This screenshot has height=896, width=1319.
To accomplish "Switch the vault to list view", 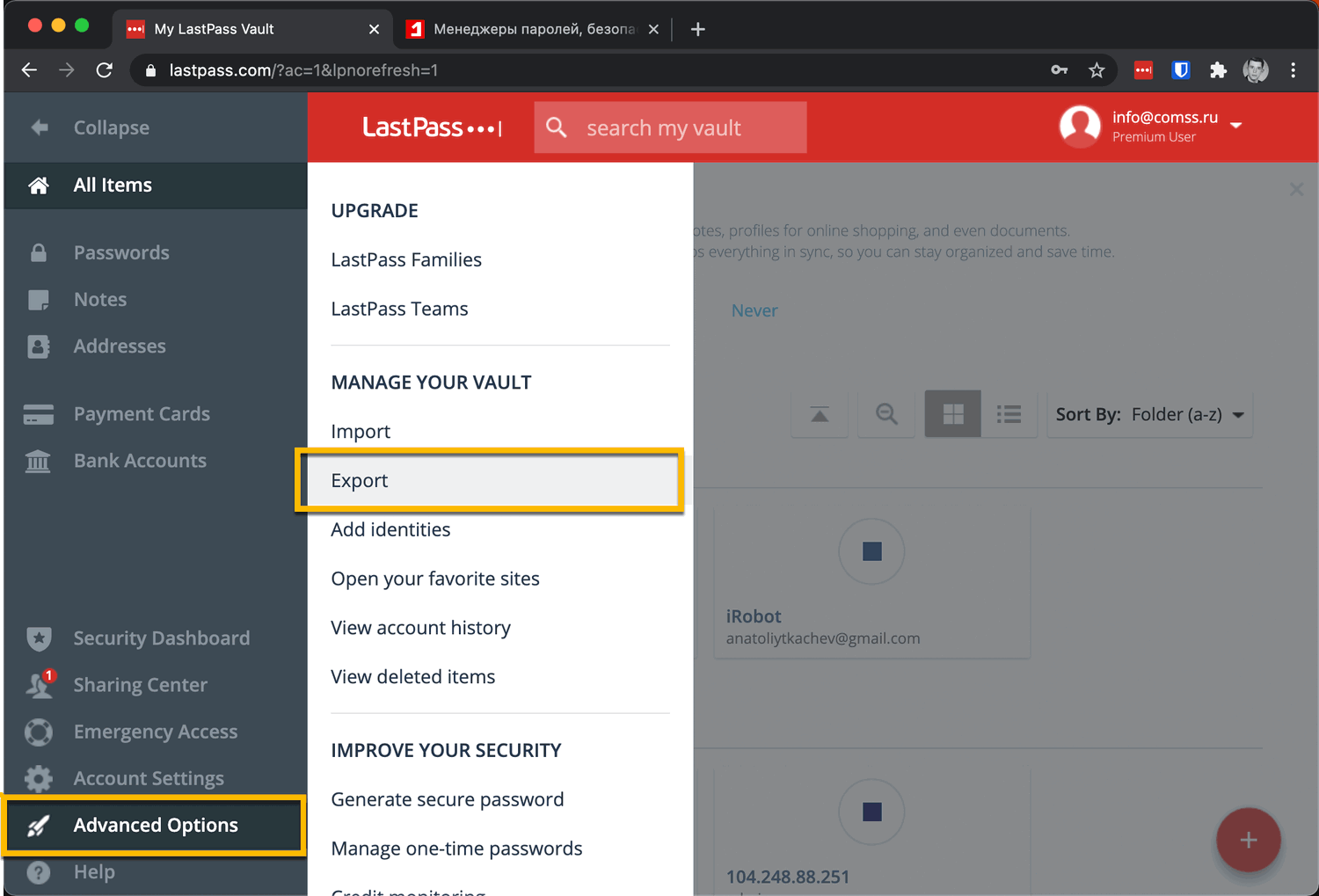I will point(1009,413).
